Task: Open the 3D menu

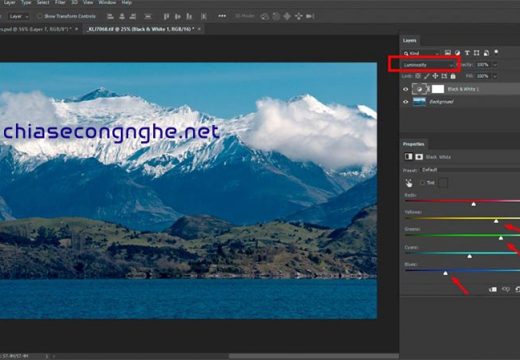Action: [75, 3]
